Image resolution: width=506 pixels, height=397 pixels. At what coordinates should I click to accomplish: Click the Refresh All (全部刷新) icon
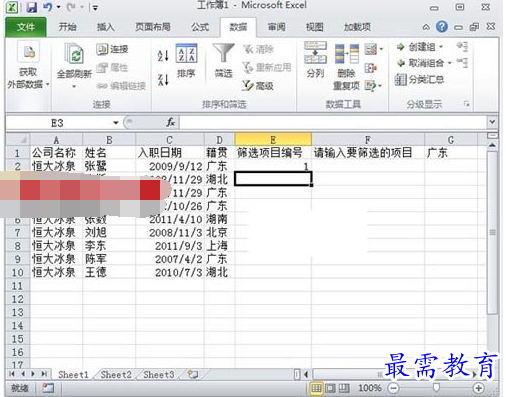[74, 53]
